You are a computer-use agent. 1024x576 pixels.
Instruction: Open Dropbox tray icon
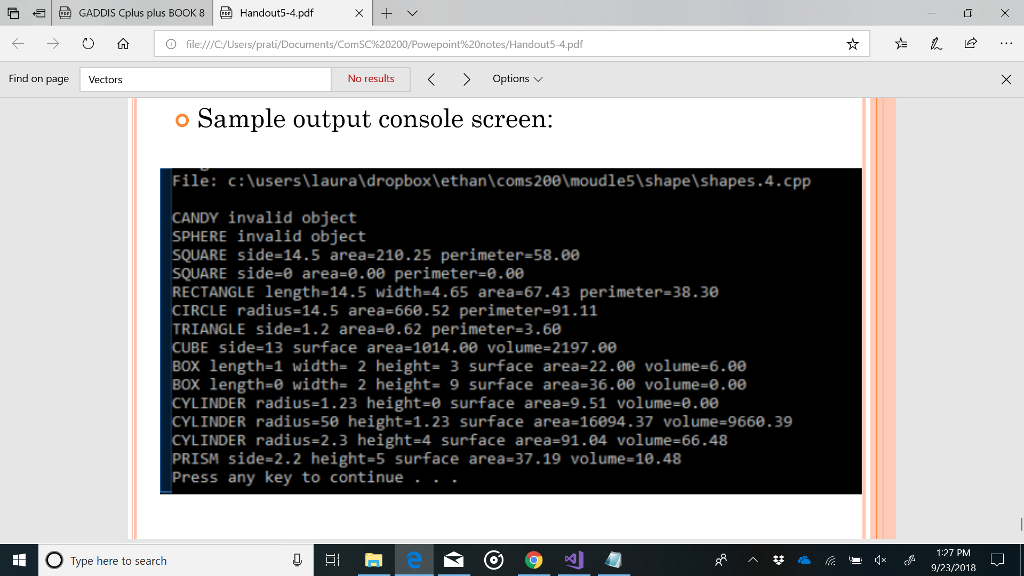778,560
